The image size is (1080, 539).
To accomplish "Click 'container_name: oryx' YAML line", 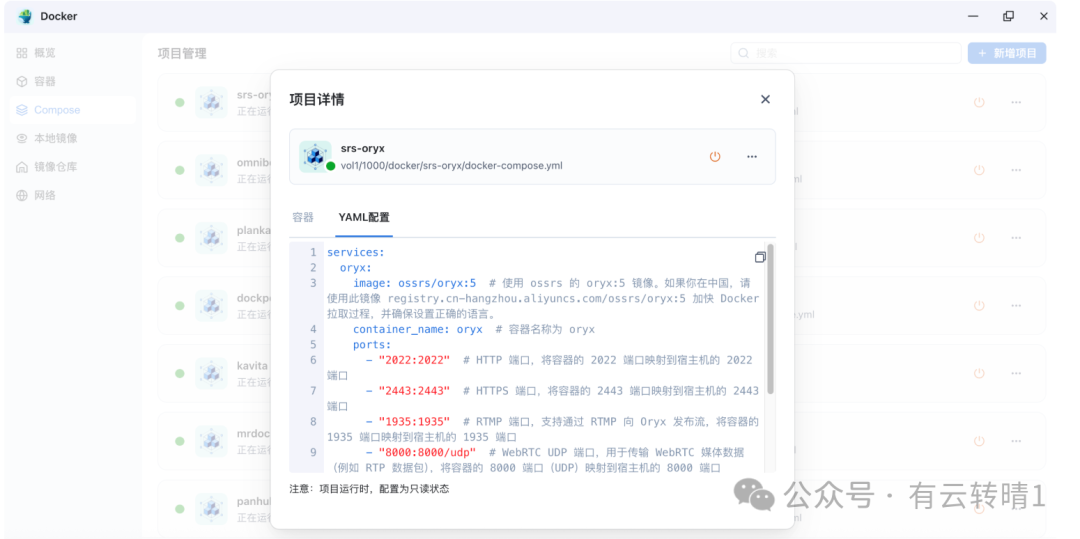I will [x=417, y=329].
